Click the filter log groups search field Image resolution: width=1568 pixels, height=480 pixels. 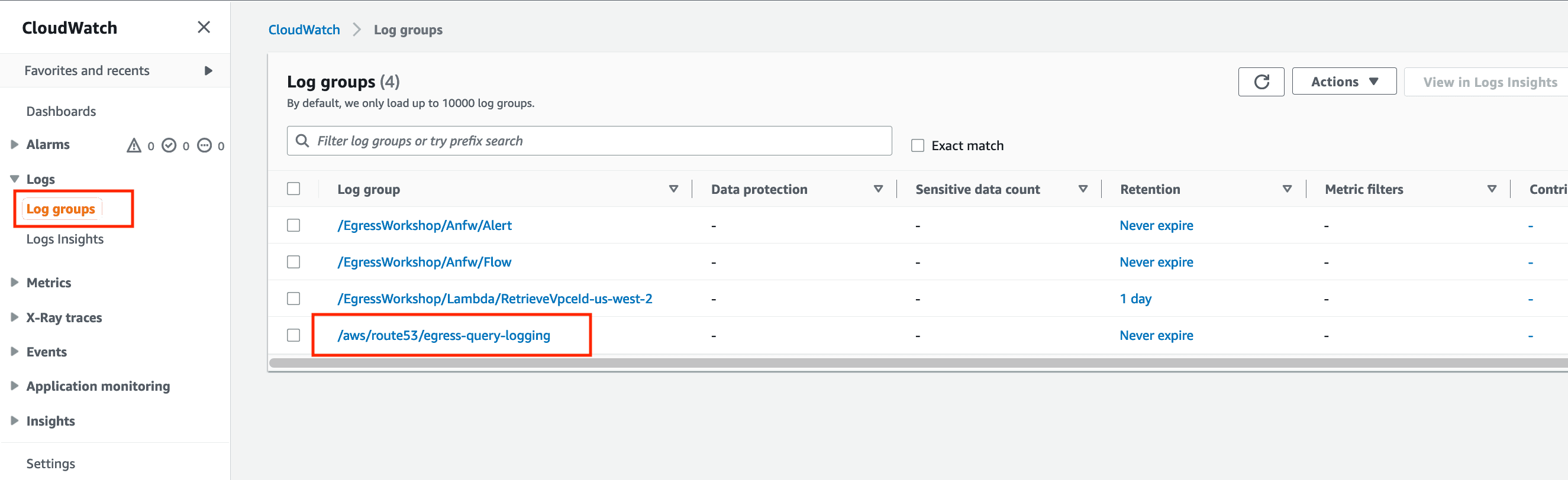(x=589, y=141)
